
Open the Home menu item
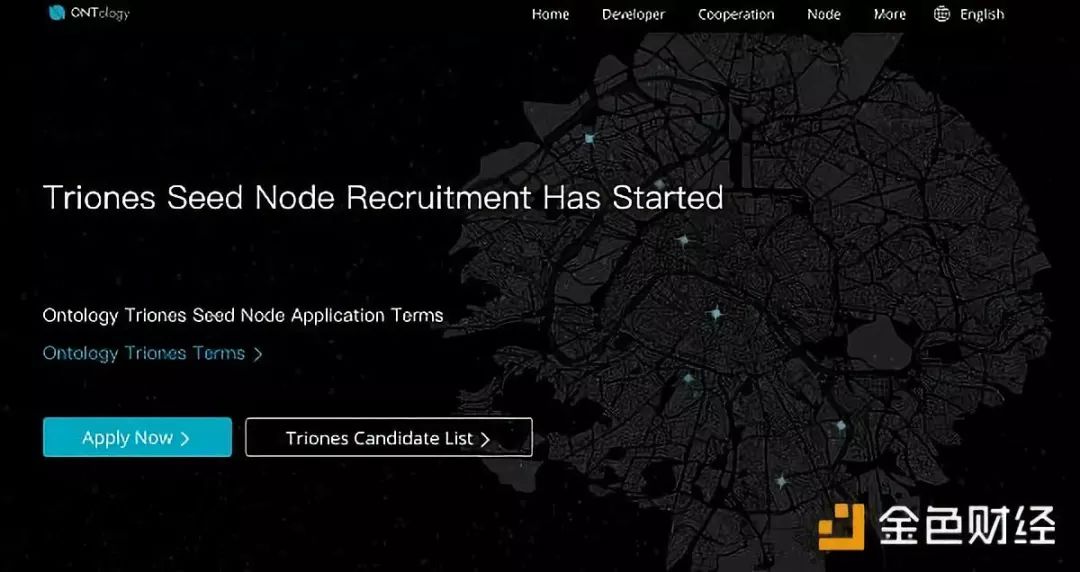point(550,14)
